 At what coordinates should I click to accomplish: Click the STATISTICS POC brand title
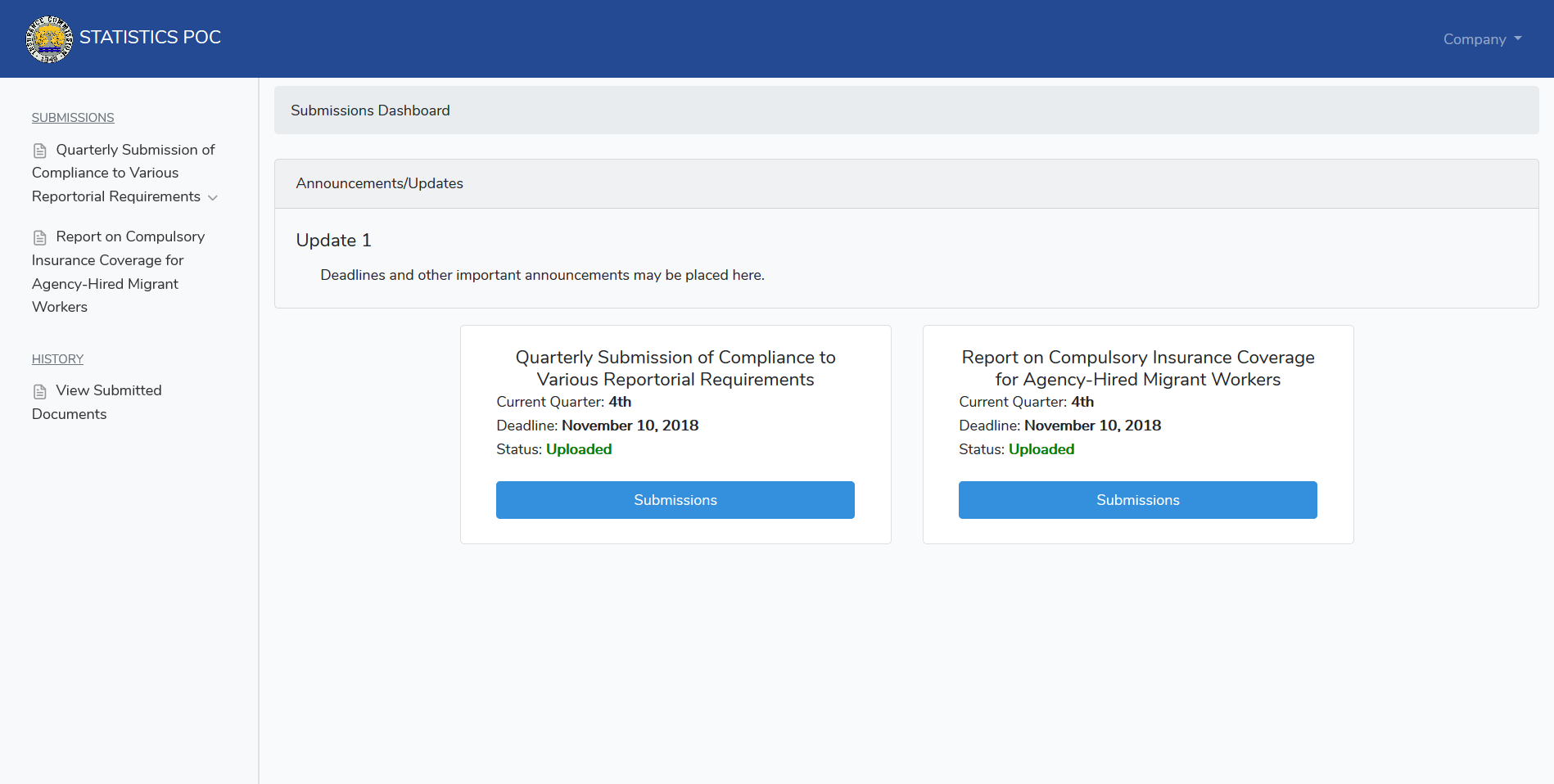[x=150, y=38]
